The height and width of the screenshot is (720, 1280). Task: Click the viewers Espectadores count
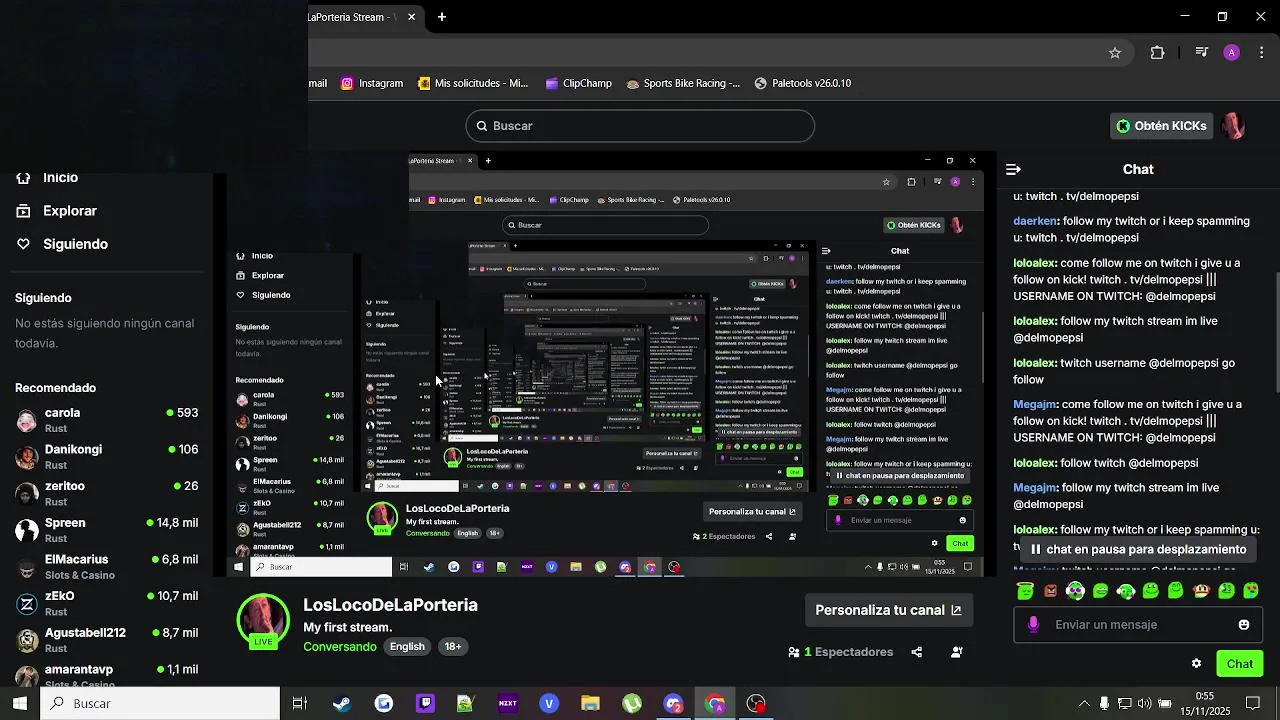click(x=841, y=652)
